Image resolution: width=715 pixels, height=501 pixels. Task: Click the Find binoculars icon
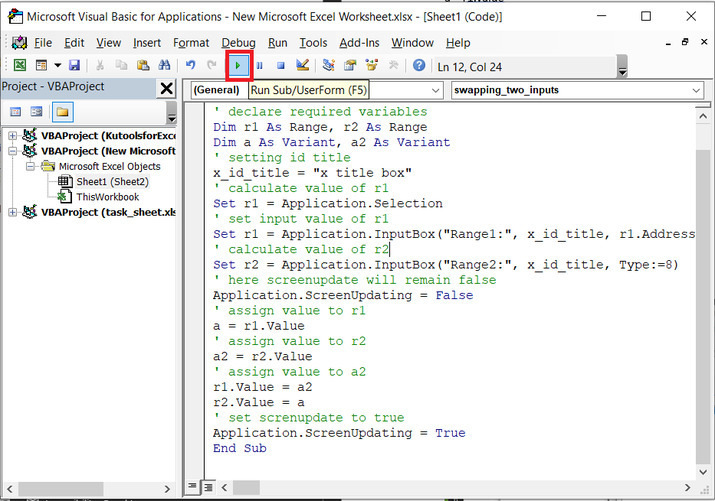(166, 65)
